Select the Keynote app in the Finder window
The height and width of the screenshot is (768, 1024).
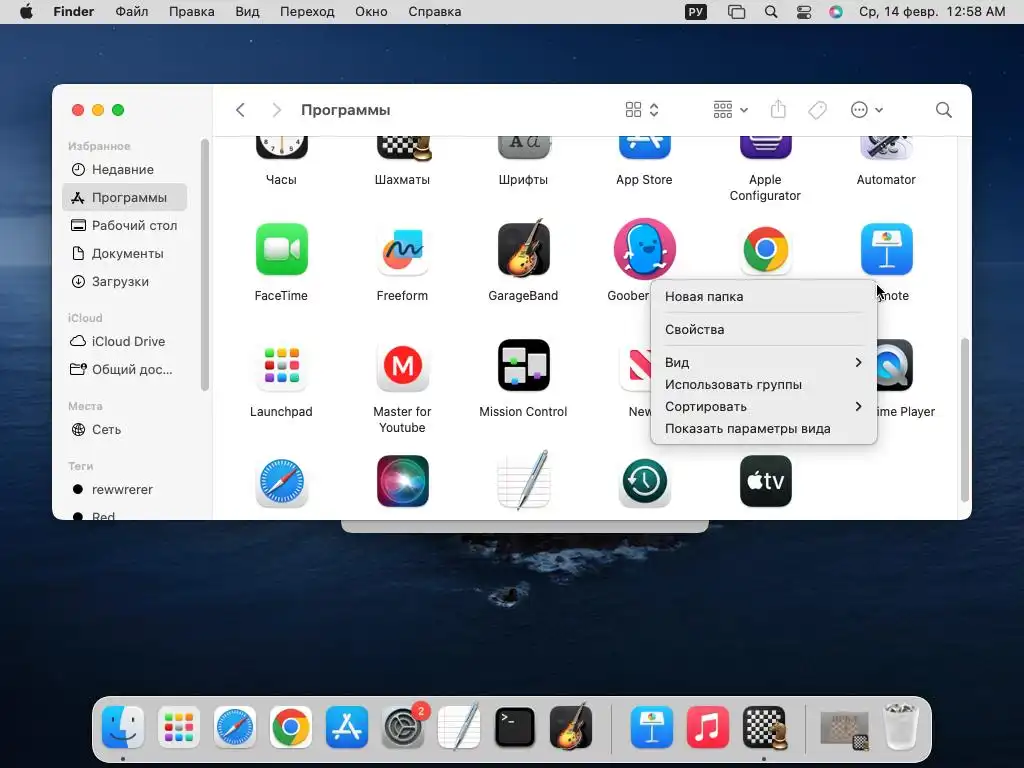[886, 249]
